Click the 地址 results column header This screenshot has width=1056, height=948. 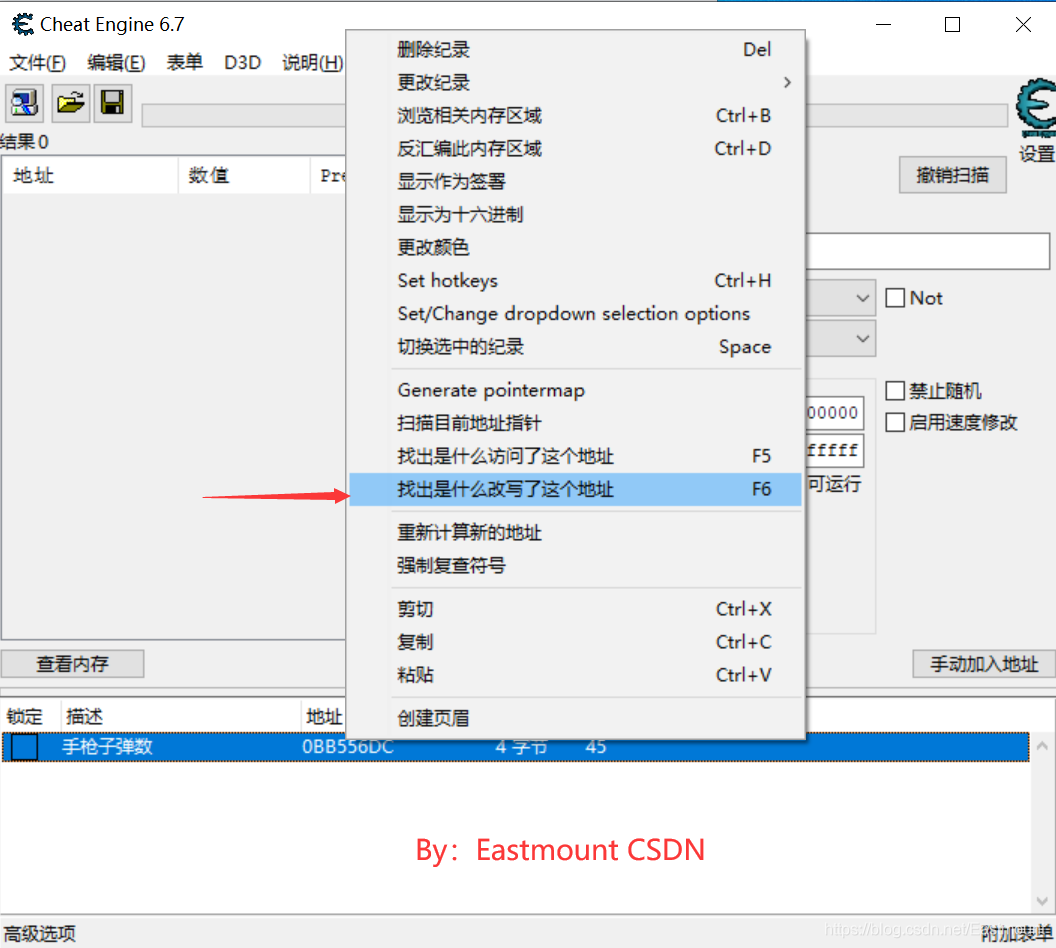tap(91, 176)
